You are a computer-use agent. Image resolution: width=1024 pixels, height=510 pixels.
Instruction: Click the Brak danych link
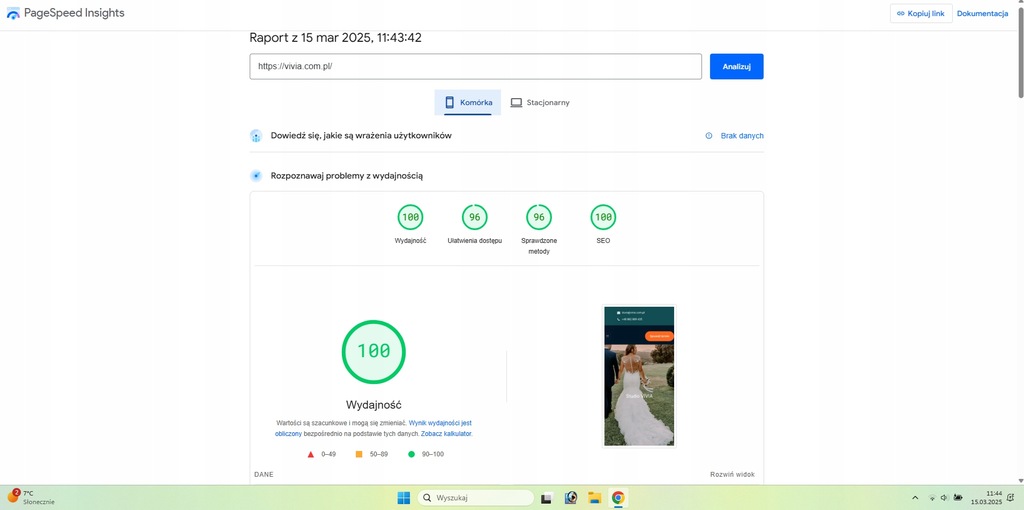tap(742, 136)
